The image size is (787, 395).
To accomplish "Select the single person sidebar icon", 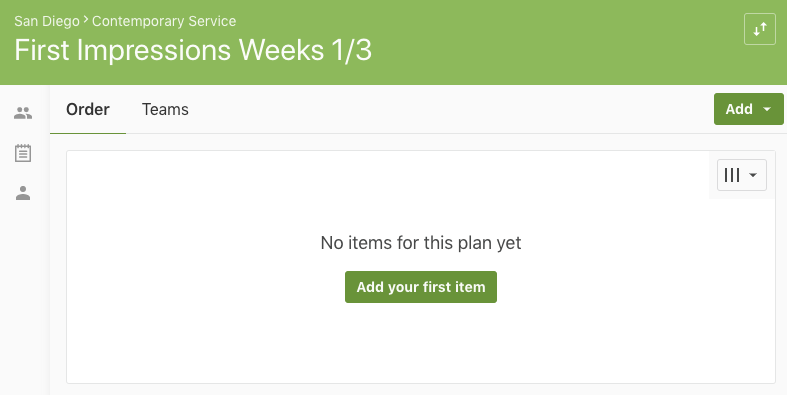I will pyautogui.click(x=23, y=193).
